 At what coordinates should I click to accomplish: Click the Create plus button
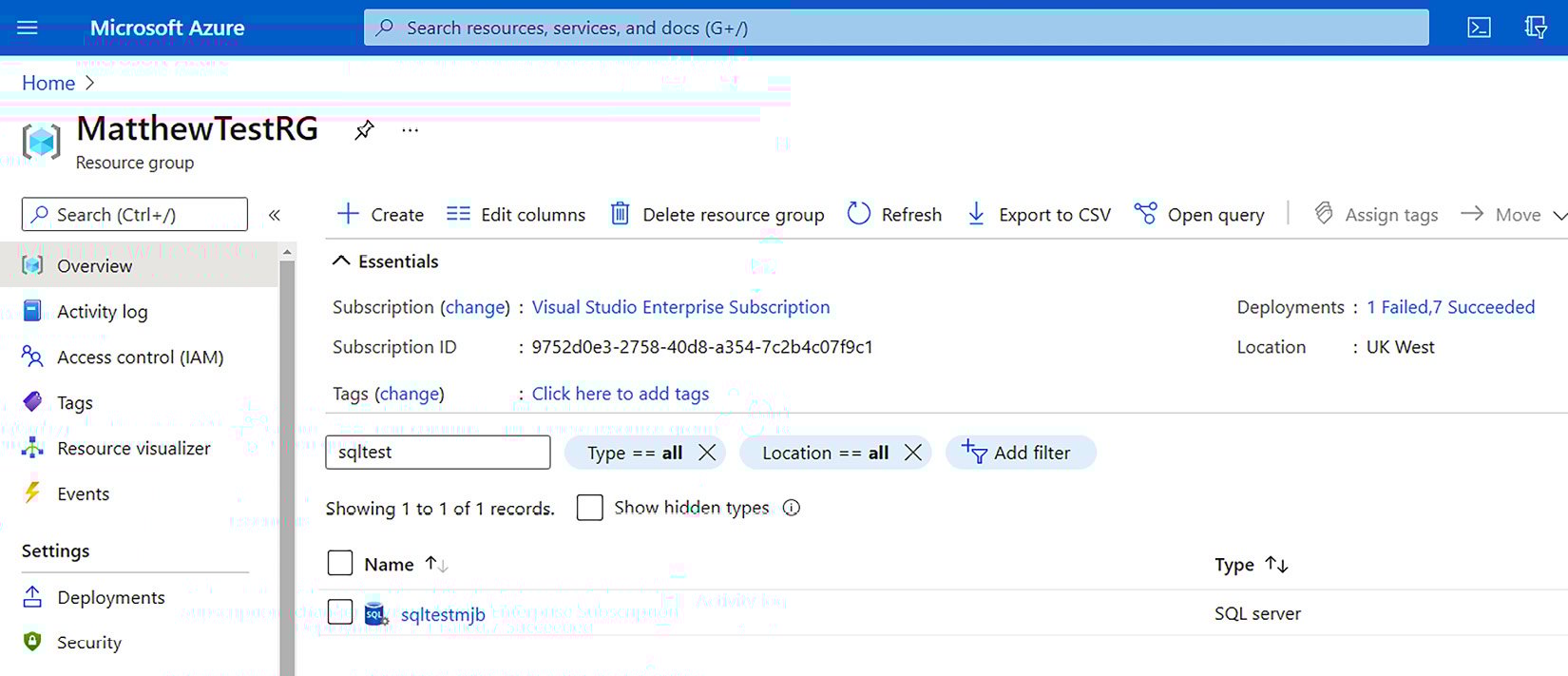(381, 215)
